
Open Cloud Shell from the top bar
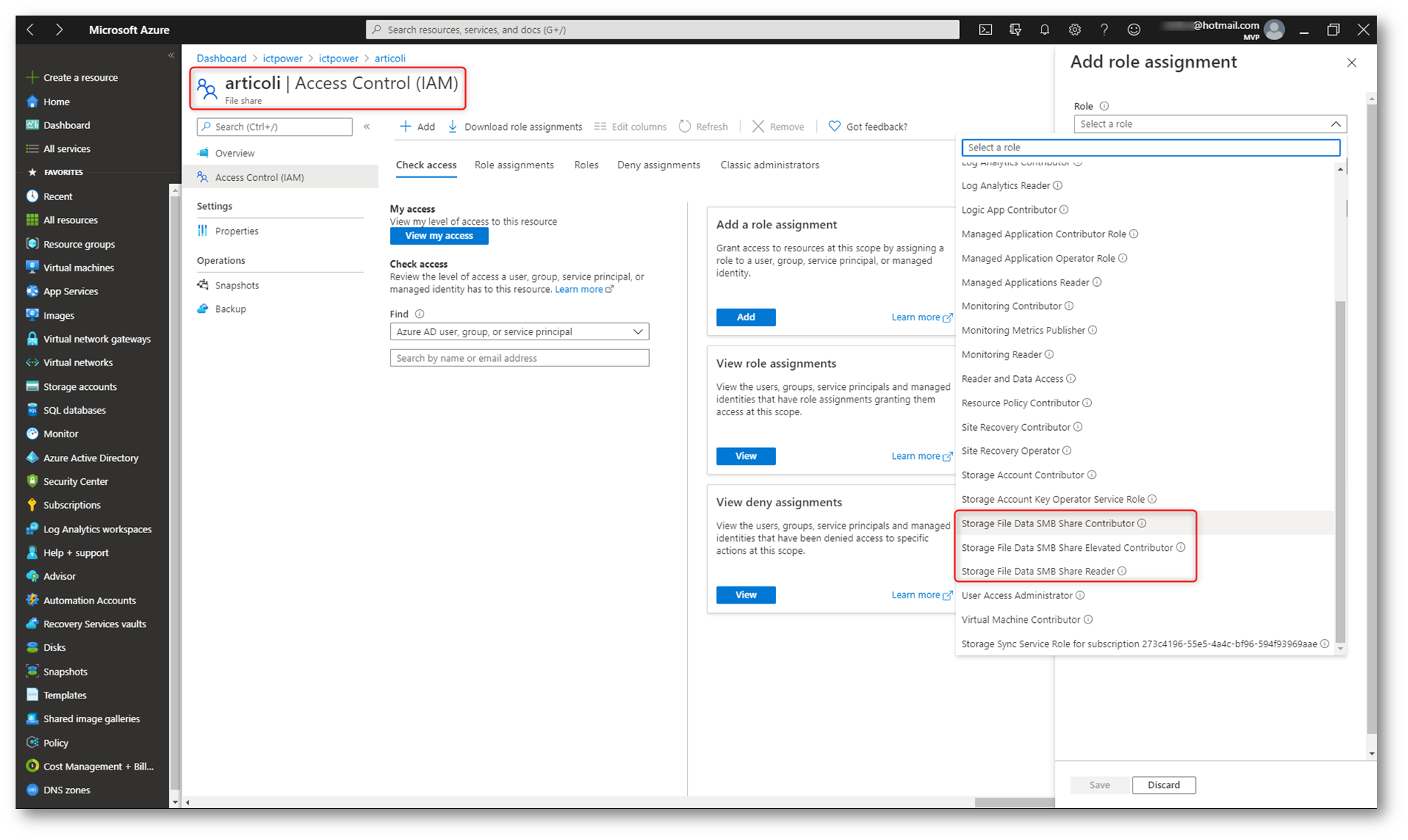(x=985, y=30)
